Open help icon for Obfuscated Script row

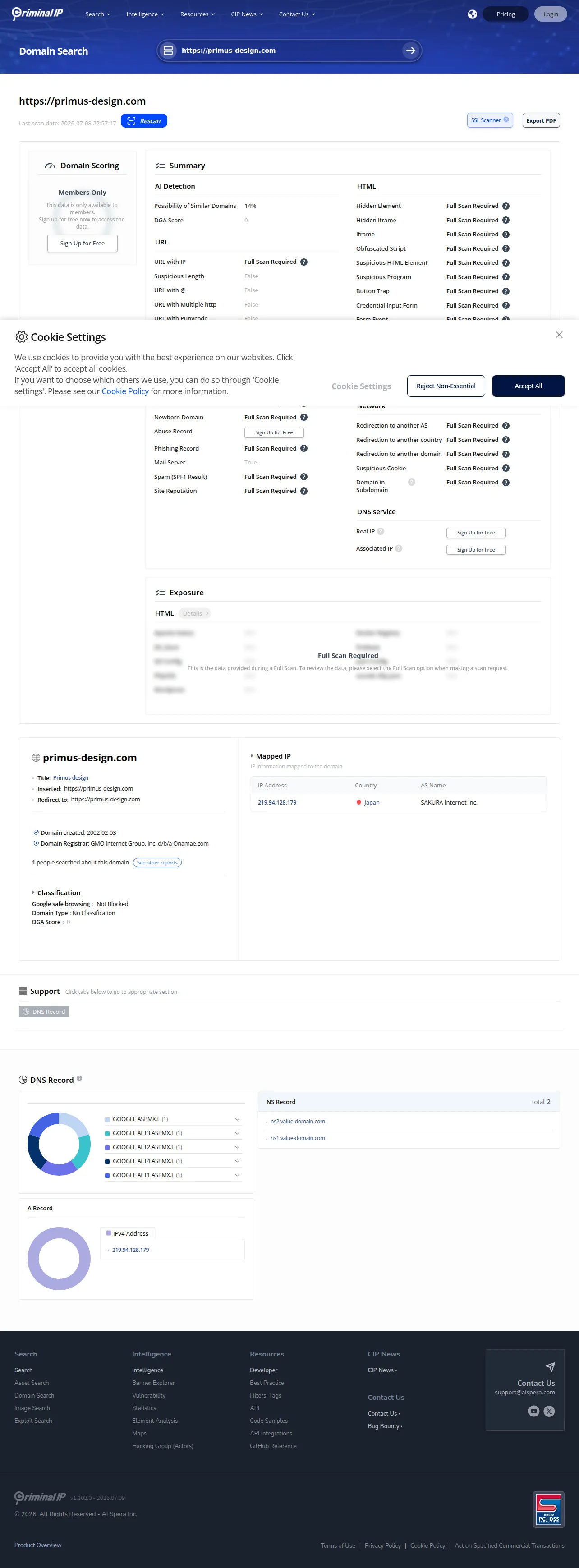pos(505,248)
